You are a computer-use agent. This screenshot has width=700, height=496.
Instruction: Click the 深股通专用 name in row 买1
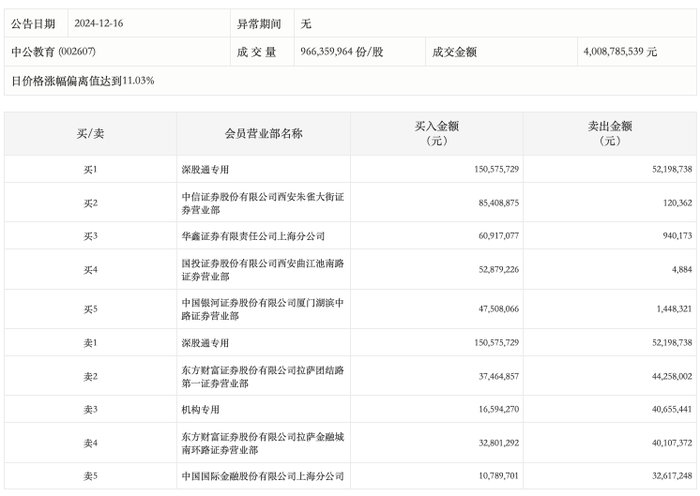tap(204, 169)
